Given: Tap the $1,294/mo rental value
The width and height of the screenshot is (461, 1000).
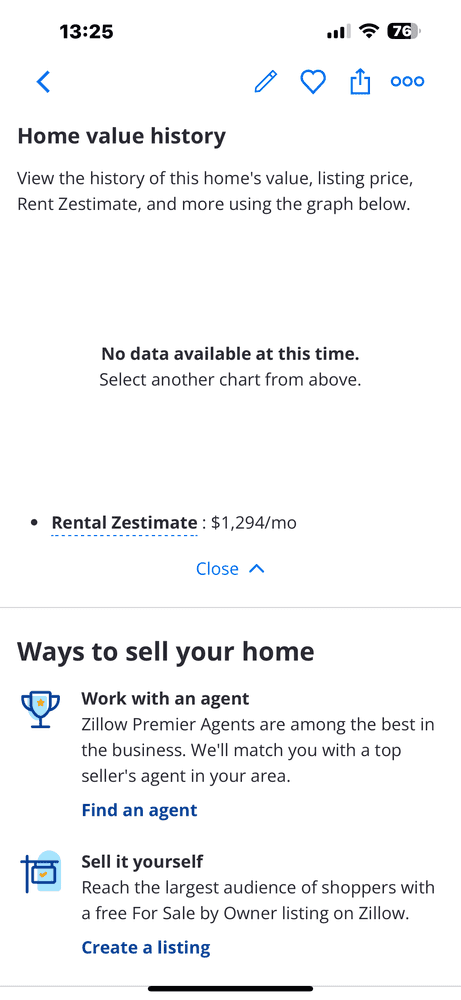Looking at the screenshot, I should click(x=254, y=523).
